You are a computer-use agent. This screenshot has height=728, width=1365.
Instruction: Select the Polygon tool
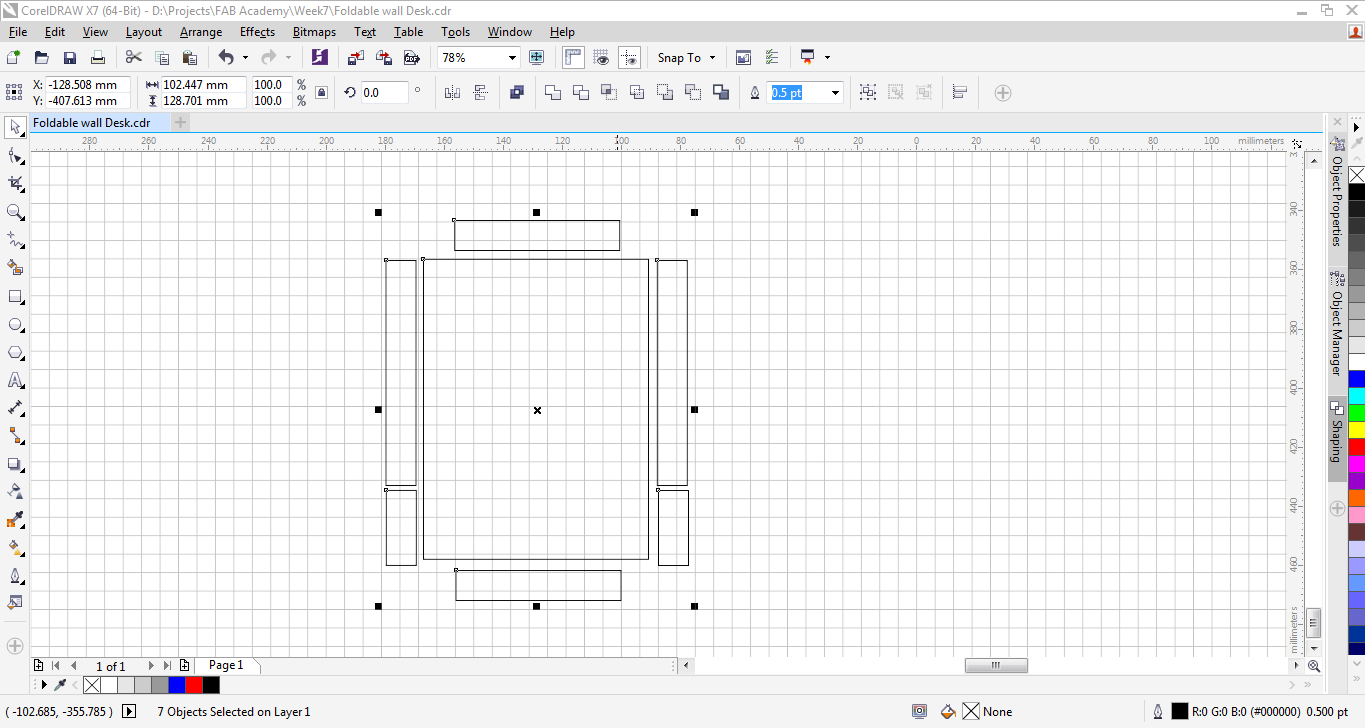15,353
